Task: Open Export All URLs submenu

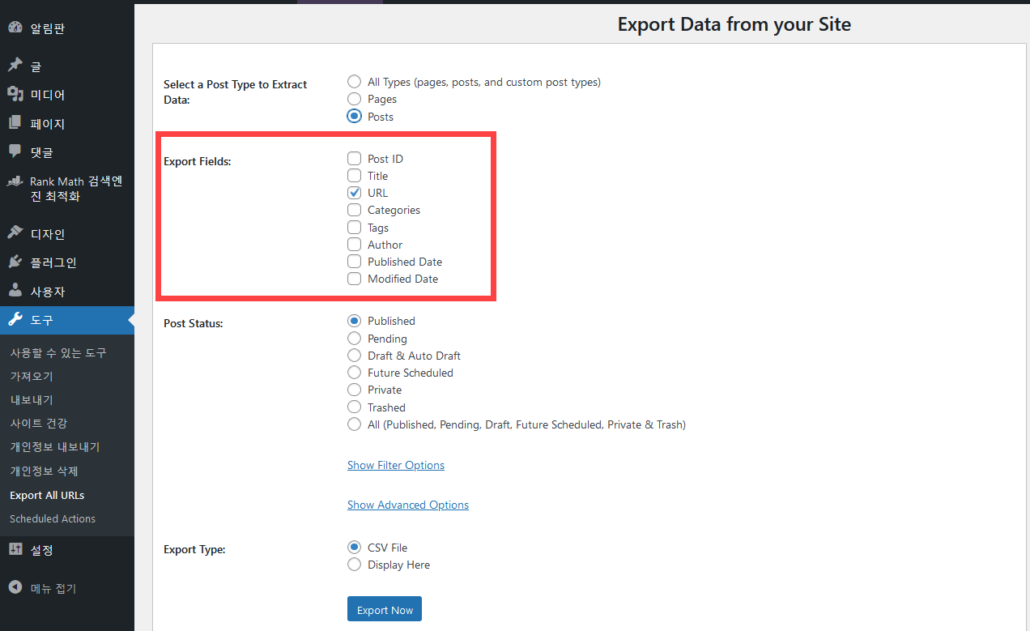Action: [47, 495]
